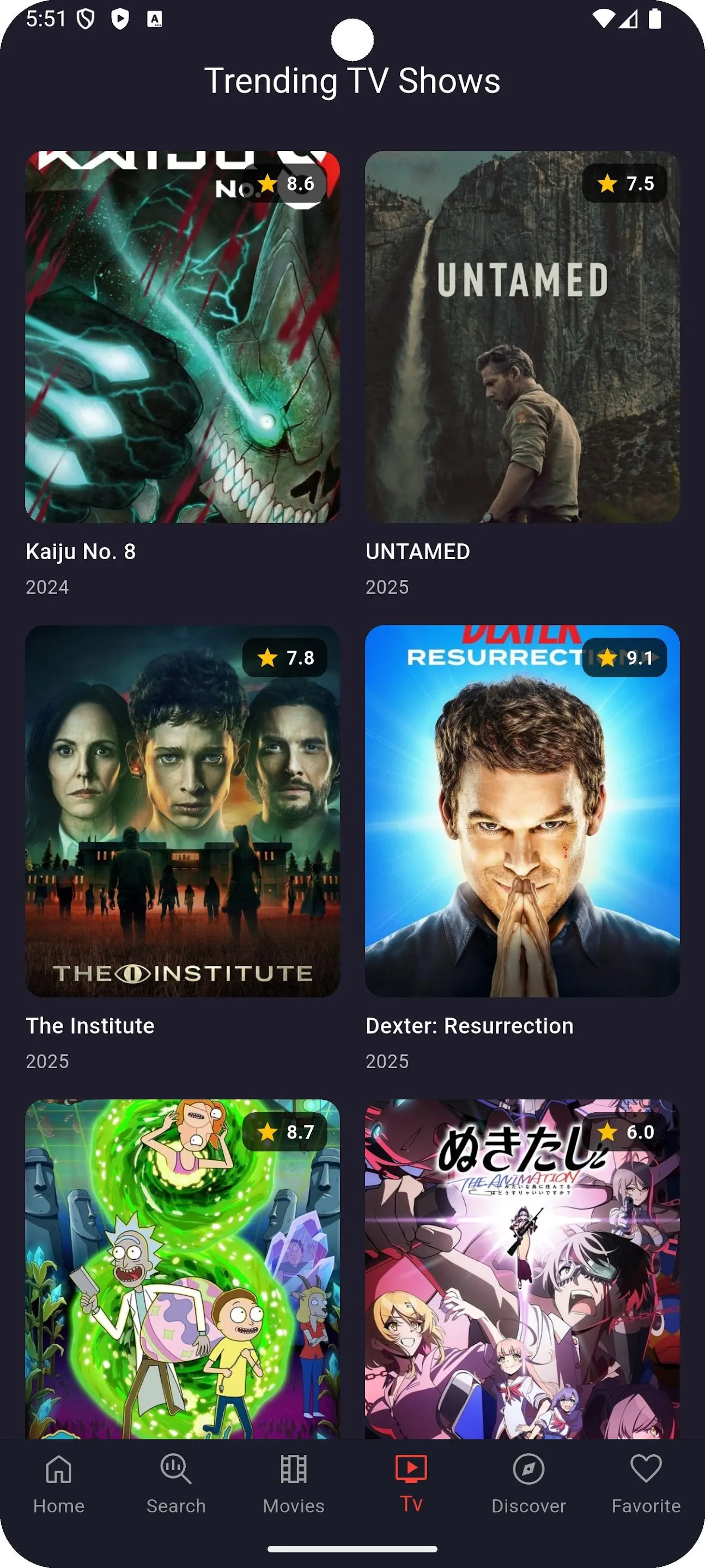This screenshot has height=1568, width=705.
Task: Tap the Trending TV Shows heading
Action: (352, 81)
